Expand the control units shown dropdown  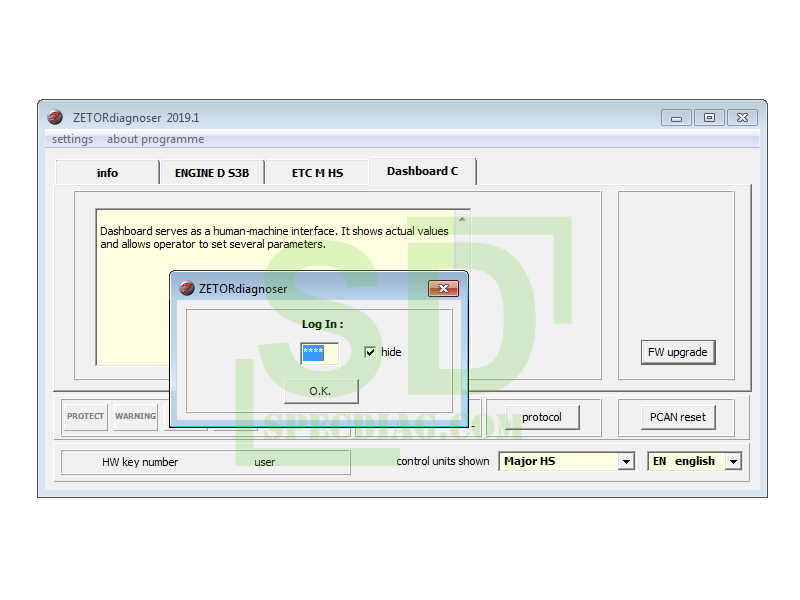(626, 462)
